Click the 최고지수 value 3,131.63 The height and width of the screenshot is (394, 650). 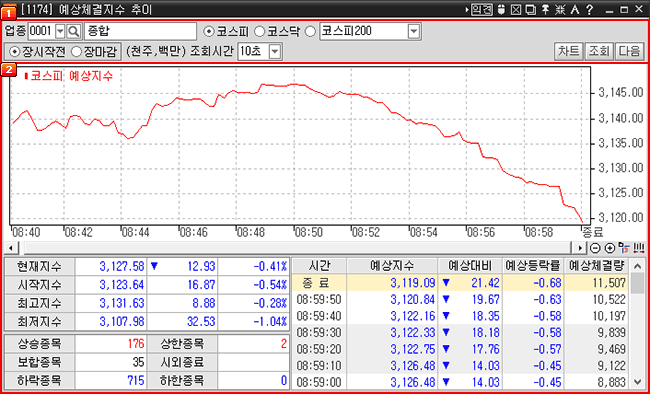pos(121,303)
